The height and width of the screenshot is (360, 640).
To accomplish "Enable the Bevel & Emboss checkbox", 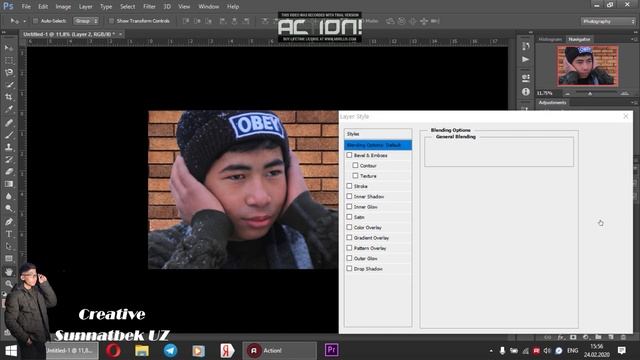I will 349,155.
